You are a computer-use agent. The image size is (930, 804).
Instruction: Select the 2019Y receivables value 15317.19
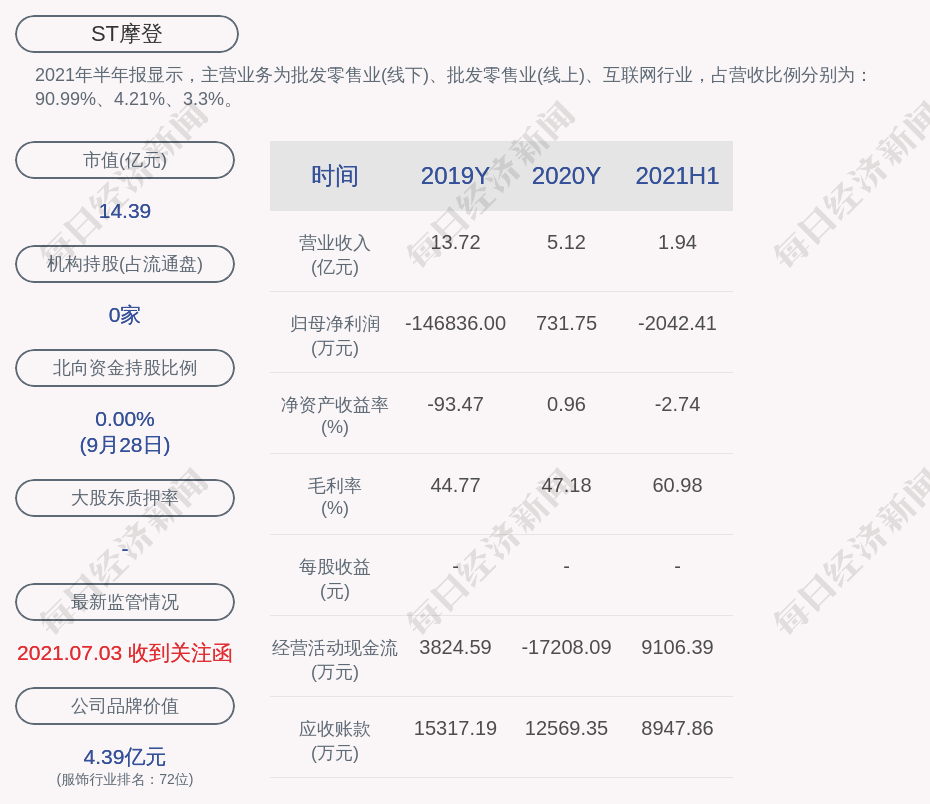click(x=455, y=728)
